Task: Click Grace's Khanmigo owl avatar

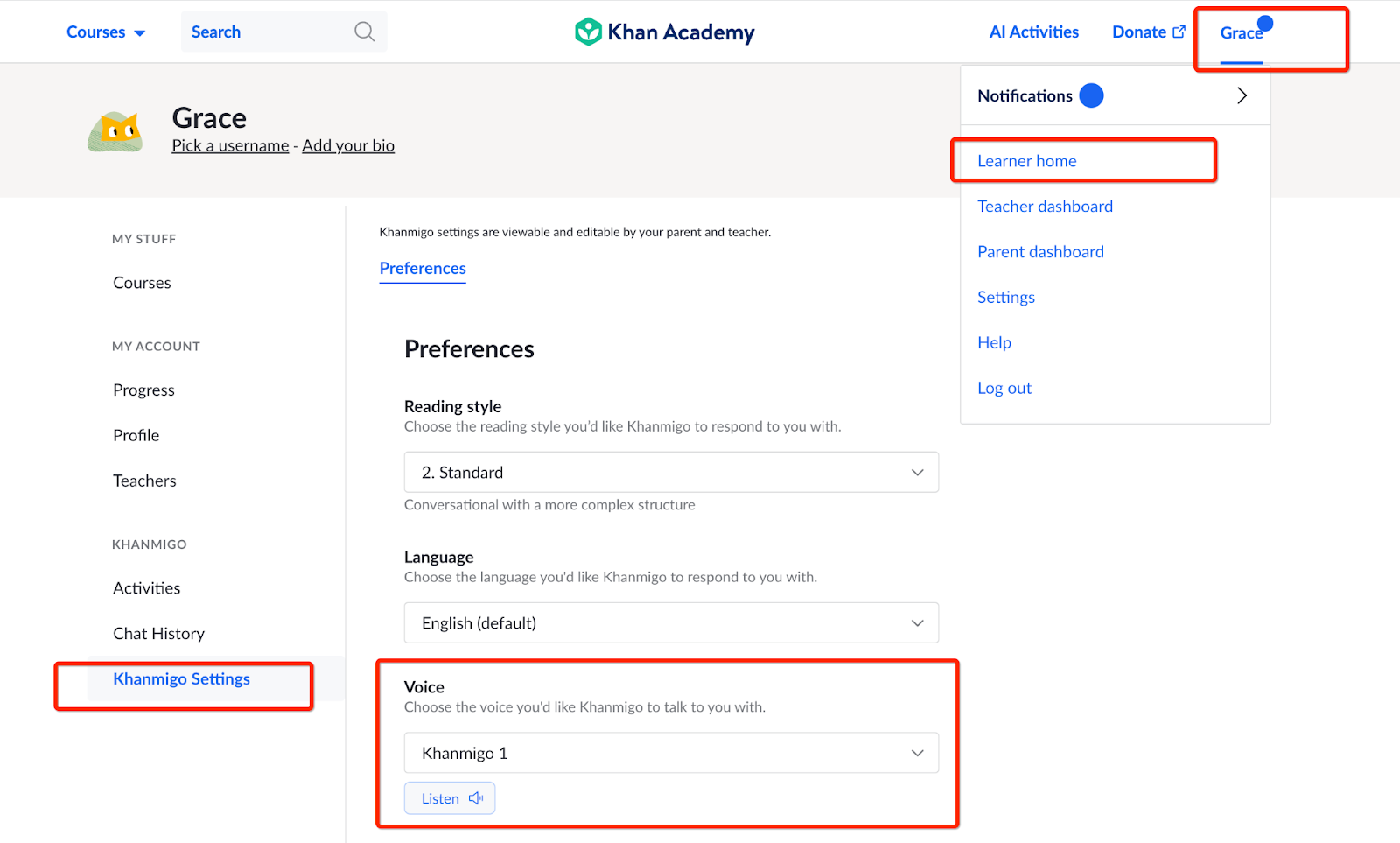Action: [x=115, y=130]
